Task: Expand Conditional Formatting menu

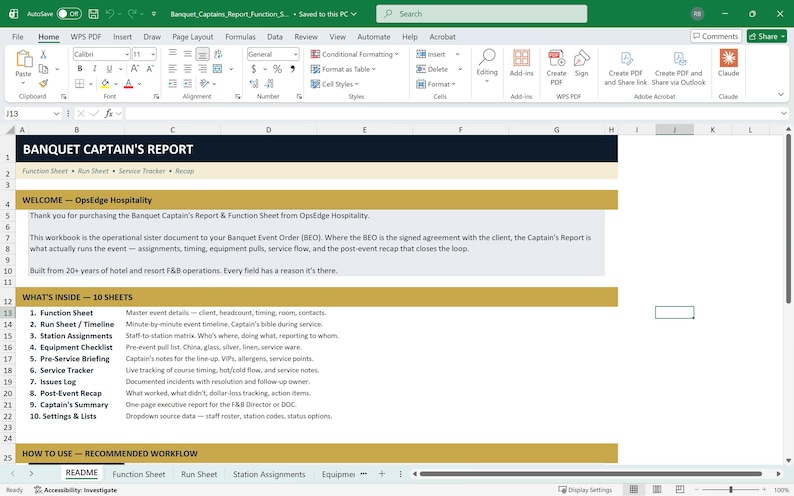Action: (354, 54)
